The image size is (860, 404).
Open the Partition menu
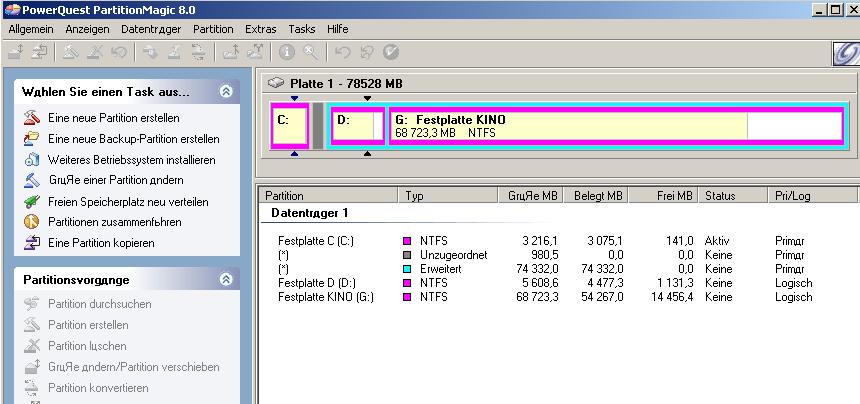pos(213,29)
